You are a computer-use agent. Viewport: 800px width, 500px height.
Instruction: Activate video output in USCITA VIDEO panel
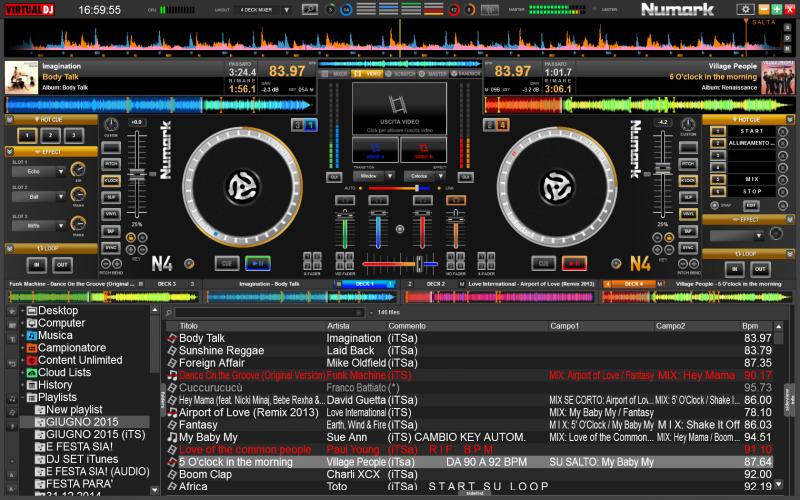pyautogui.click(x=399, y=109)
